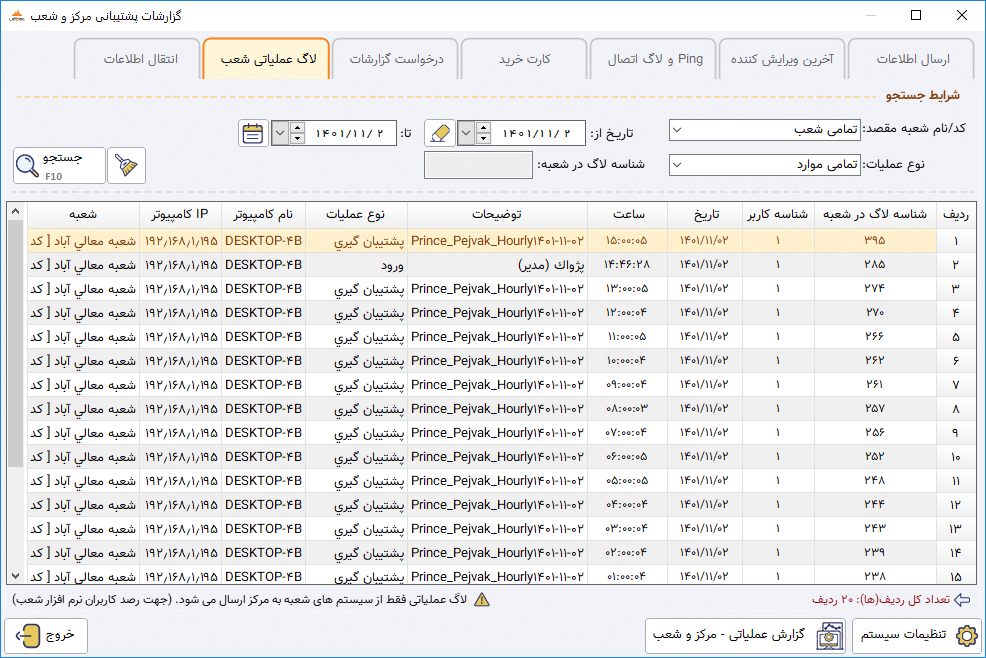Select the لاگ عملیاتی شعب tab

click(268, 59)
